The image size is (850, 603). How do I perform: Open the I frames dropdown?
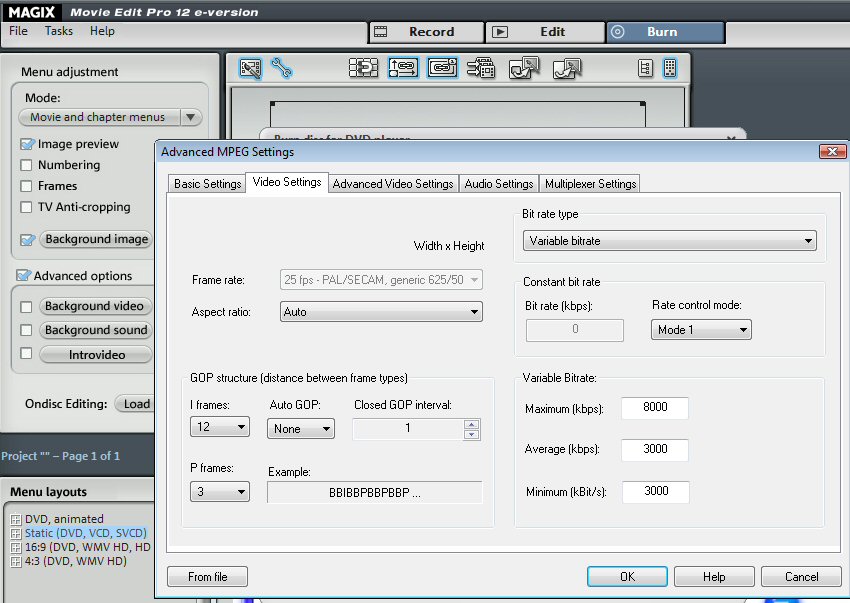220,427
